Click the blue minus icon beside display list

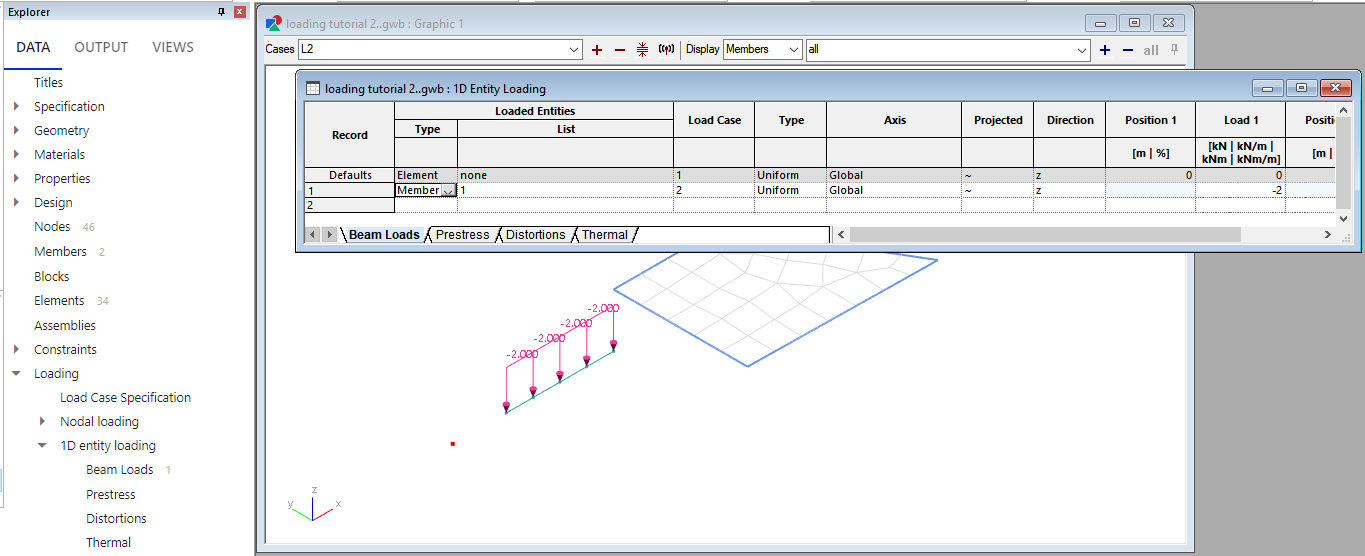pos(1128,49)
